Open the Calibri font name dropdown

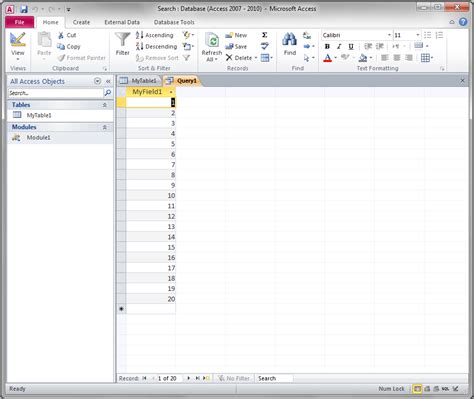coord(389,35)
